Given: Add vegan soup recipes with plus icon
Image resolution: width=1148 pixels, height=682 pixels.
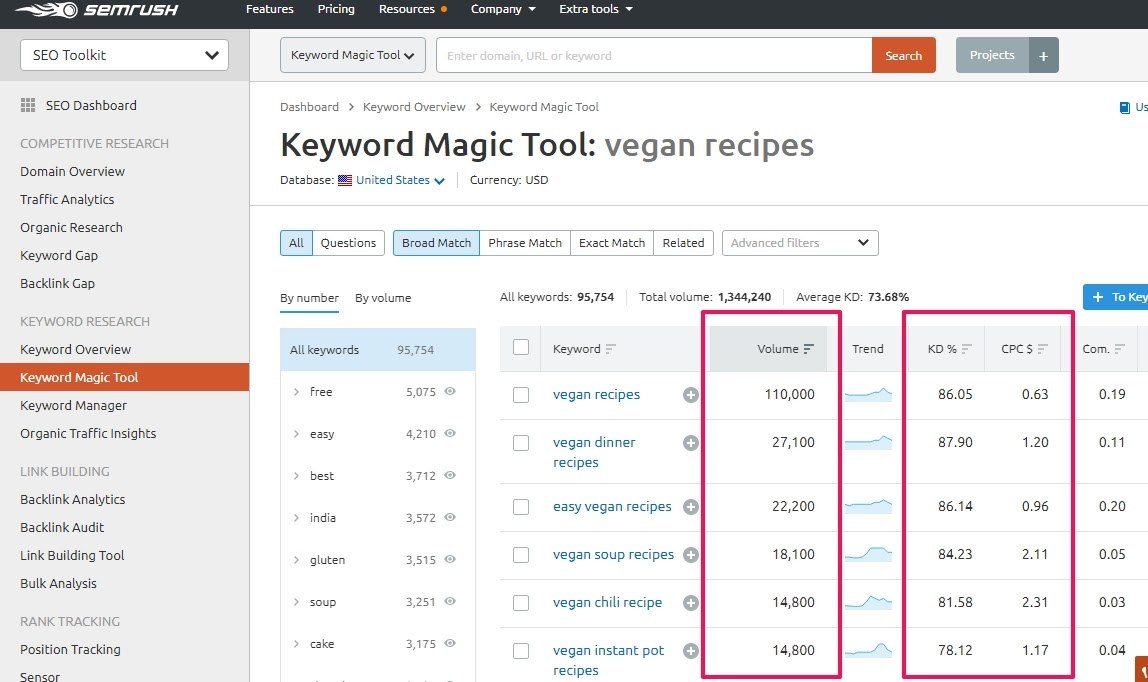Looking at the screenshot, I should pyautogui.click(x=690, y=555).
